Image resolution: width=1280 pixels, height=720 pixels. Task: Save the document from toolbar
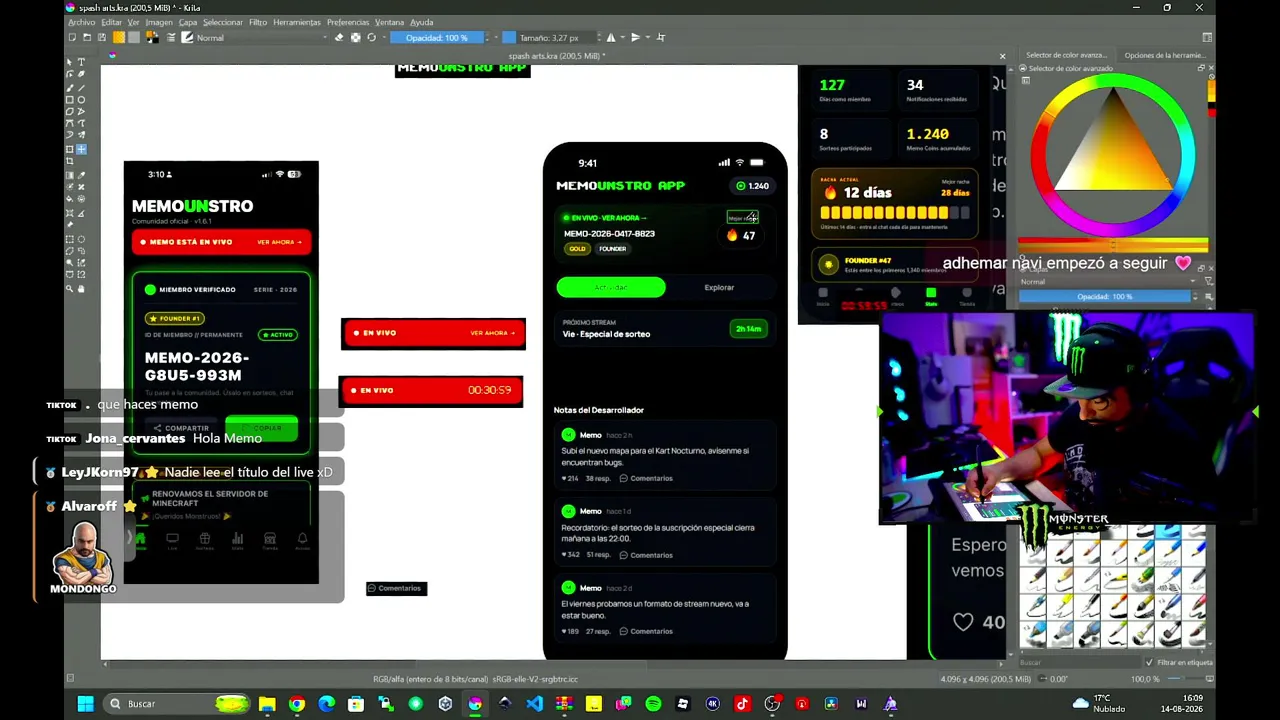click(x=102, y=38)
